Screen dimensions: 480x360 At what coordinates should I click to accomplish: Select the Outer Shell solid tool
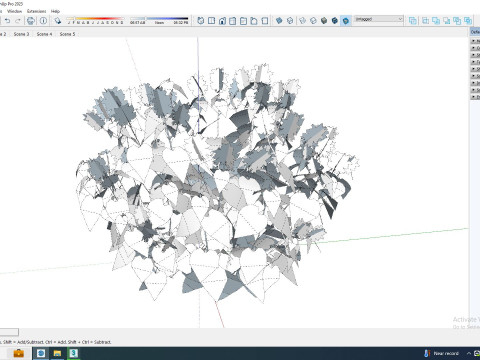pyautogui.click(x=413, y=21)
